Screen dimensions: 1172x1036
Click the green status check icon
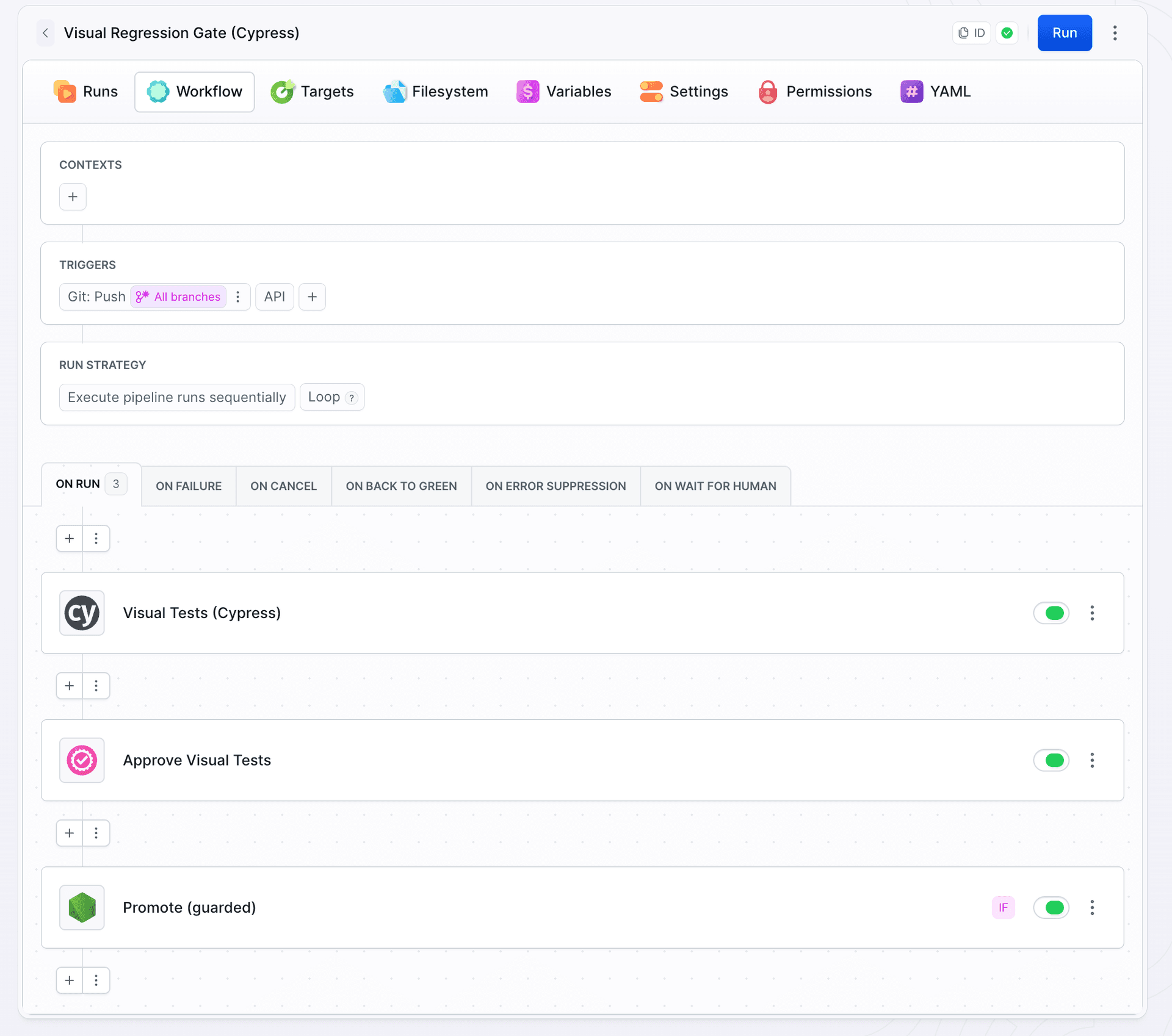(1007, 33)
